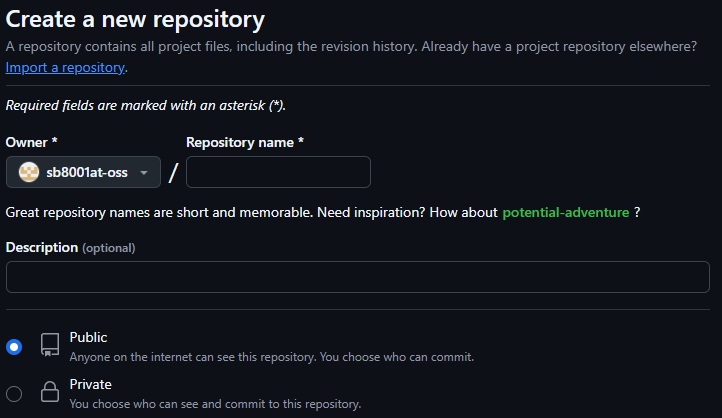Expand the owner selector caret arrow
Image resolution: width=722 pixels, height=418 pixels.
click(x=144, y=173)
